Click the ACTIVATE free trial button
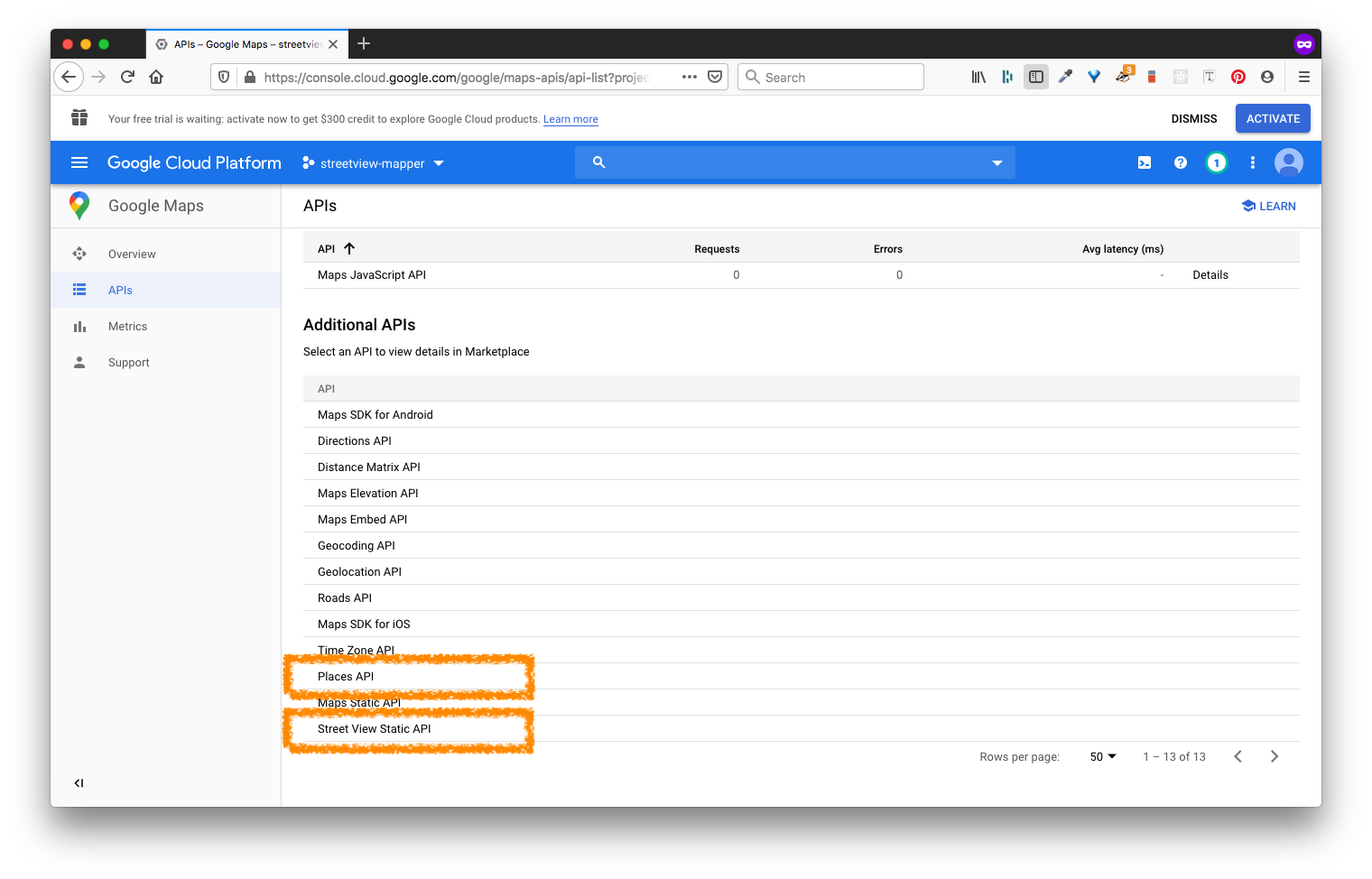Viewport: 1372px width, 879px height. tap(1273, 118)
